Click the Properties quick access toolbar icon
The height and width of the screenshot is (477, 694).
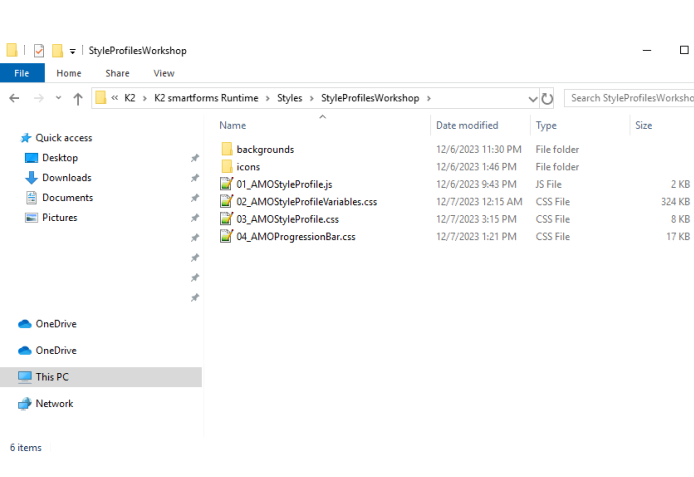click(39, 51)
